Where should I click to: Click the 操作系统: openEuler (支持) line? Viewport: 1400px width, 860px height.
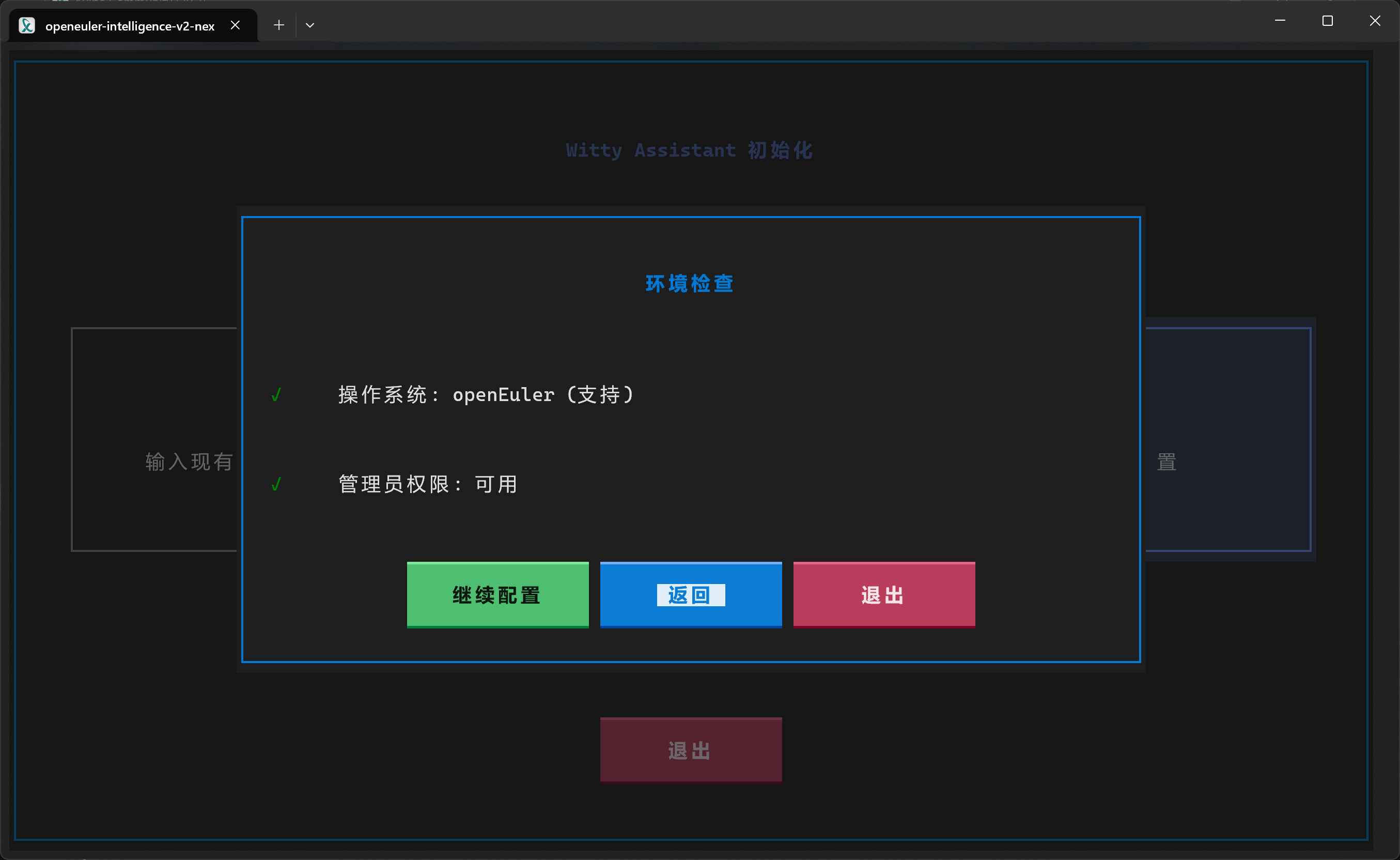point(486,394)
